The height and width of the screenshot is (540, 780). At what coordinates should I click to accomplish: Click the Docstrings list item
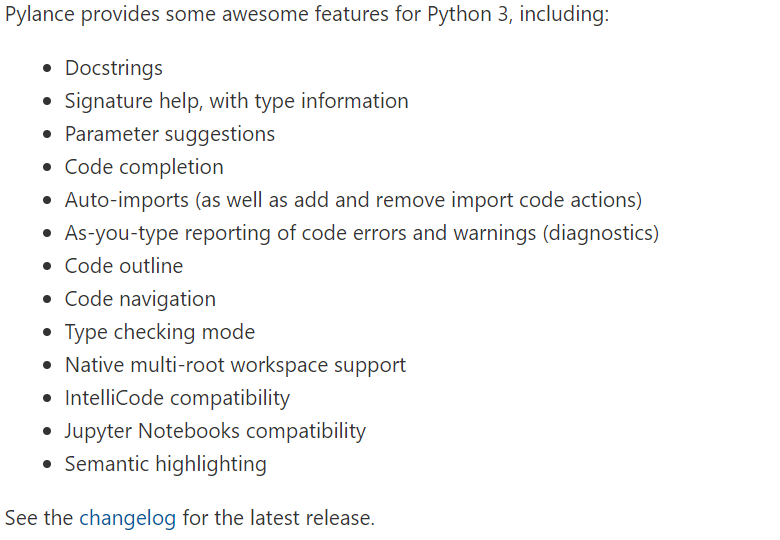tap(114, 69)
